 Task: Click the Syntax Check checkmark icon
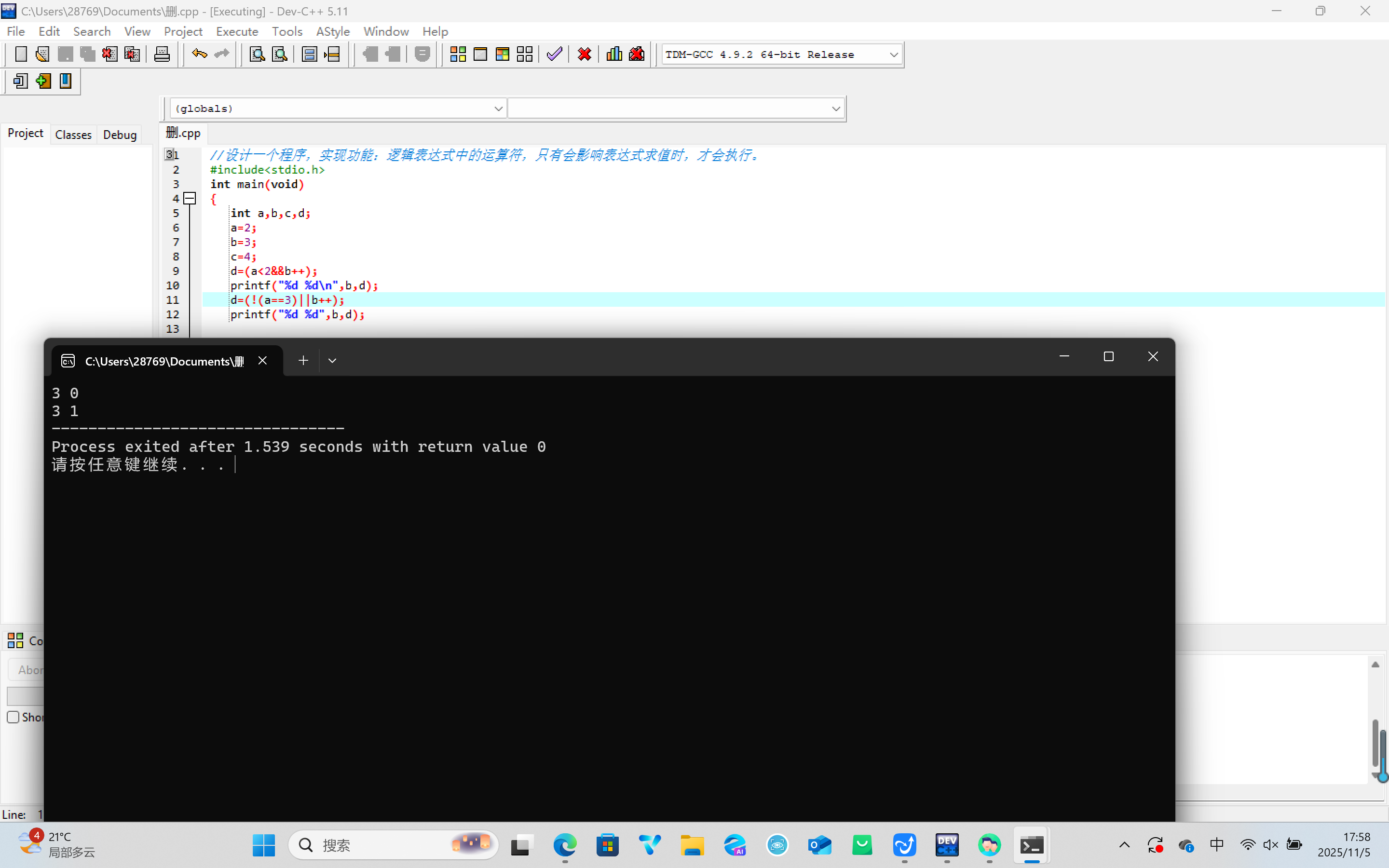[x=555, y=54]
